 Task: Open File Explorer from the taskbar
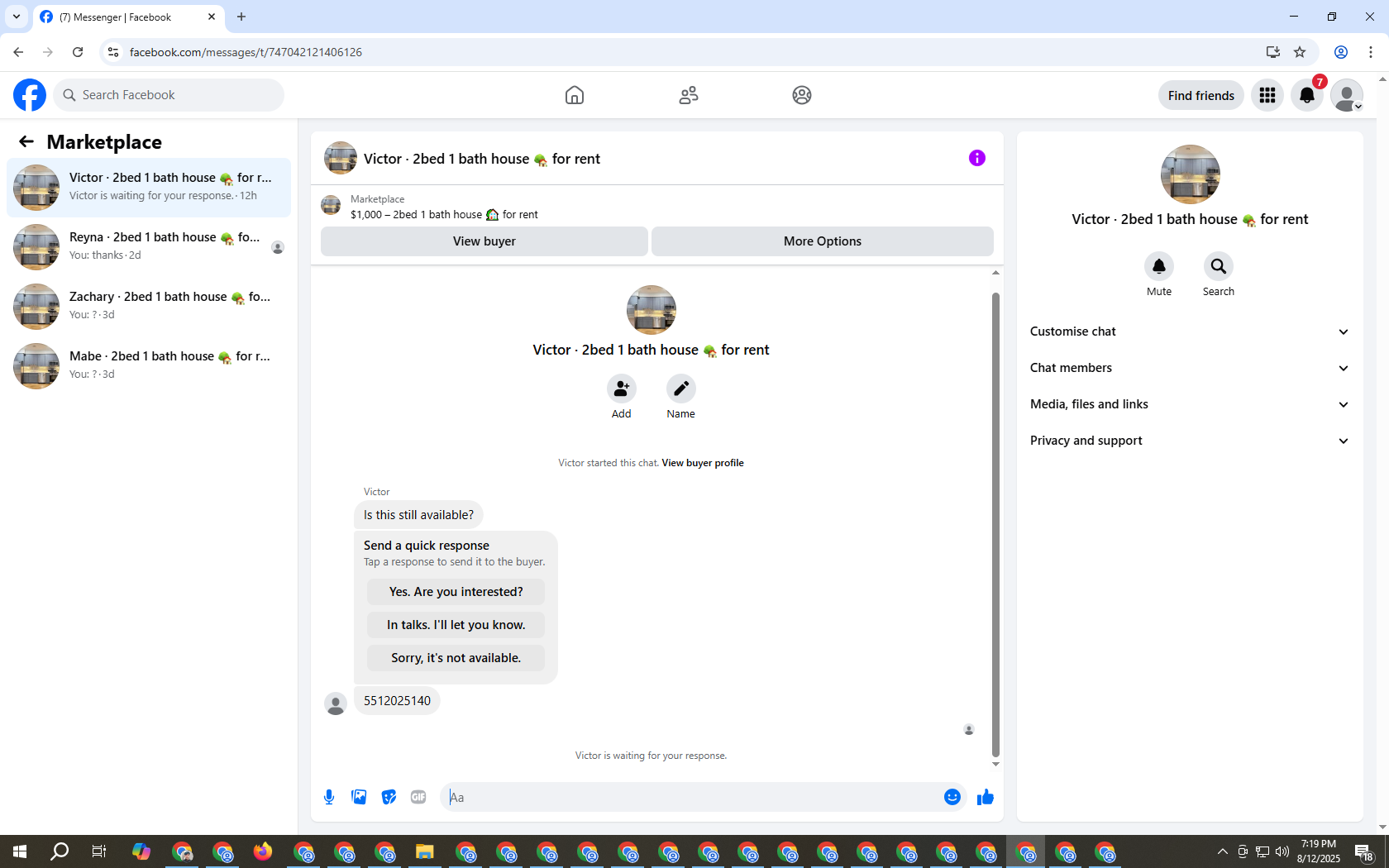click(x=425, y=851)
